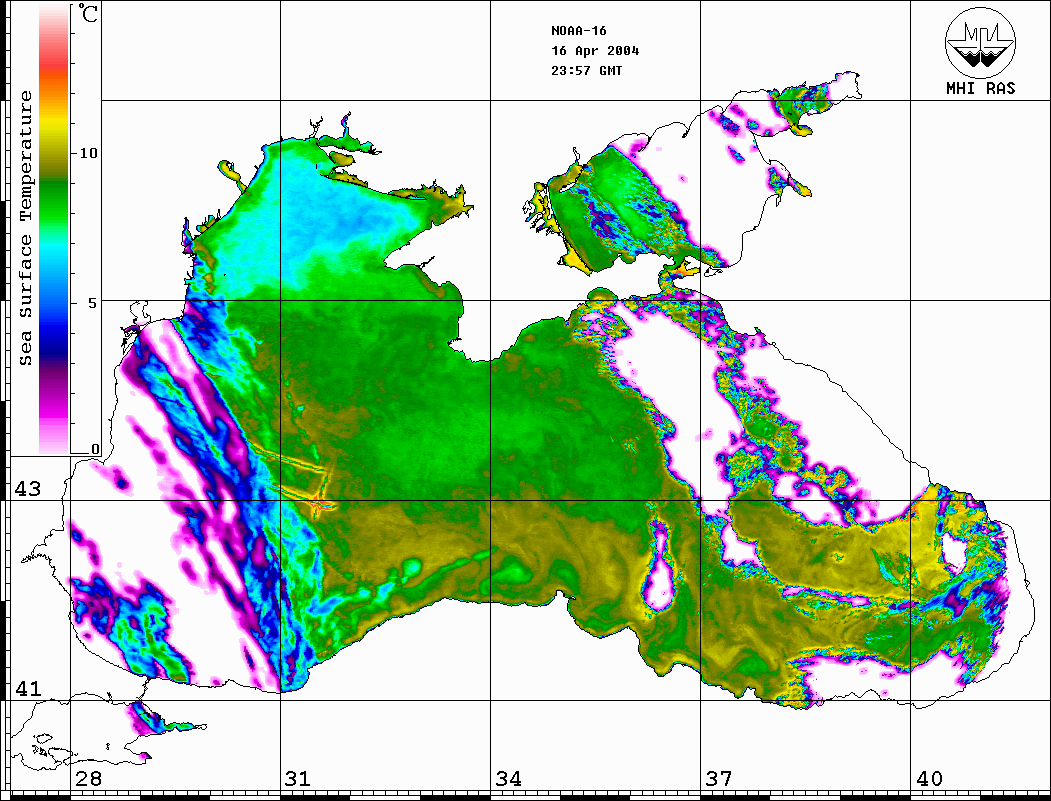This screenshot has width=1051, height=801.
Task: Click the time "23:57 GMT"
Action: point(586,70)
